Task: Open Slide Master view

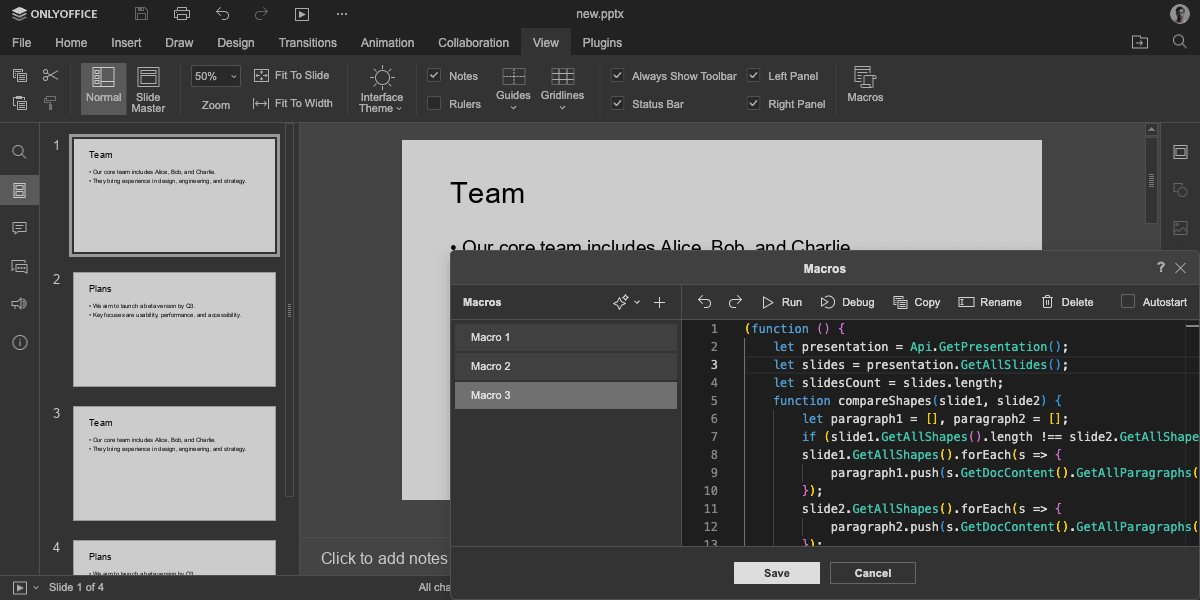Action: click(148, 88)
